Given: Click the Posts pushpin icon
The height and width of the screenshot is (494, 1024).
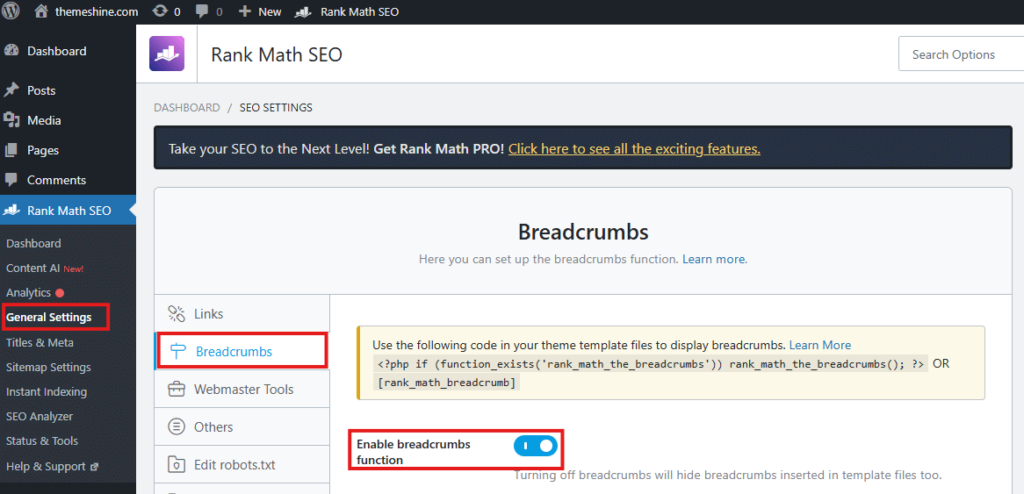Looking at the screenshot, I should click(11, 90).
